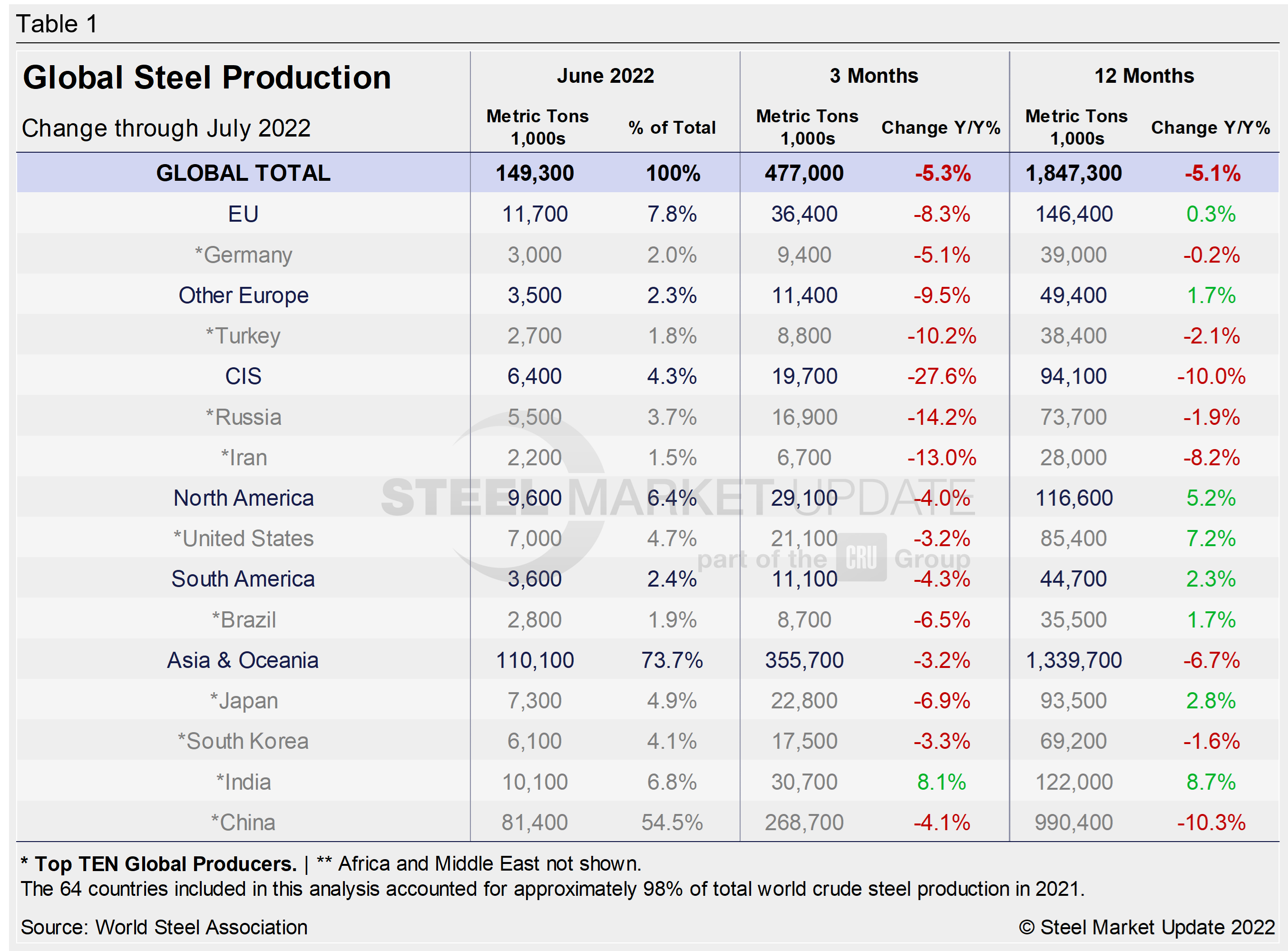Screen dimensions: 1288x951
Task: Select Asia & Oceania 73.7% cell
Action: point(672,660)
